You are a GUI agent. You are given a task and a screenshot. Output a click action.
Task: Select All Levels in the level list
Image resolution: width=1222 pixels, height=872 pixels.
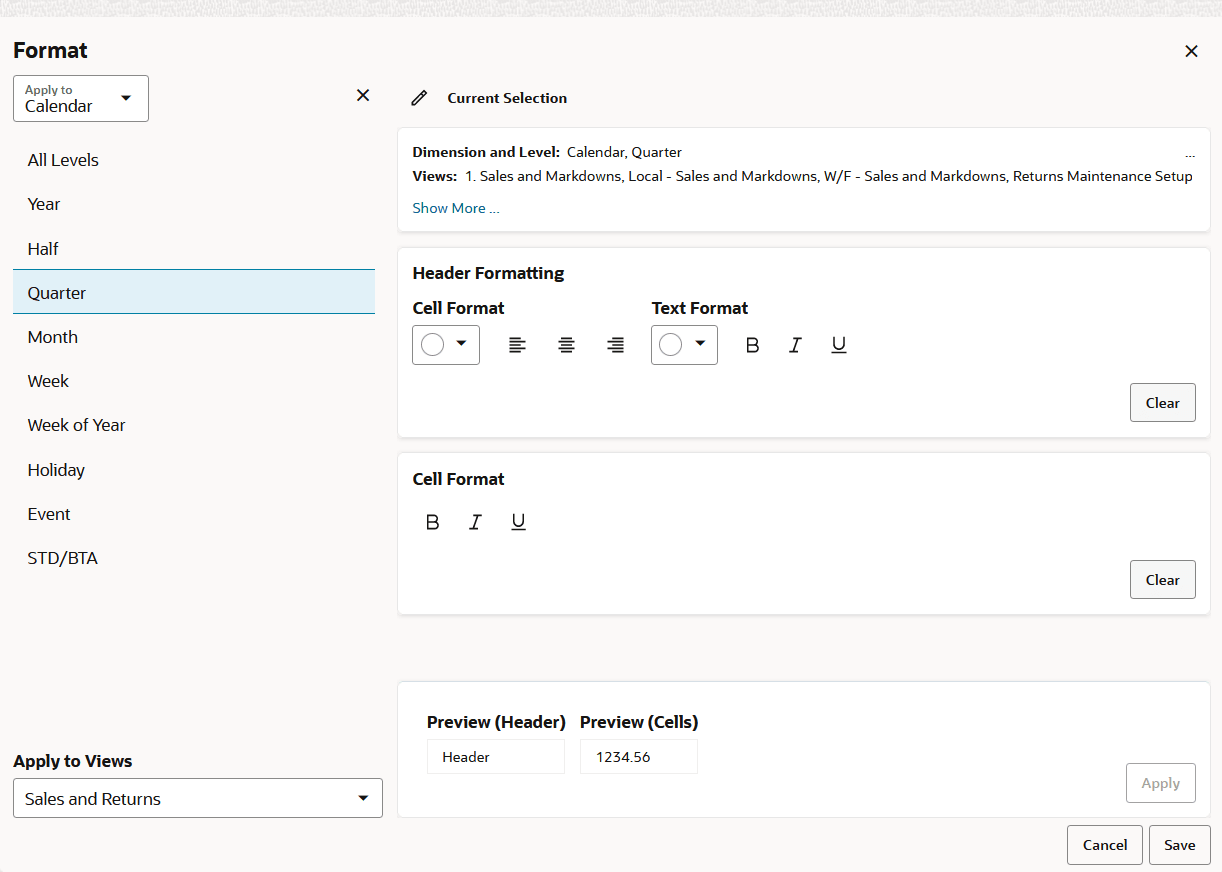194,160
